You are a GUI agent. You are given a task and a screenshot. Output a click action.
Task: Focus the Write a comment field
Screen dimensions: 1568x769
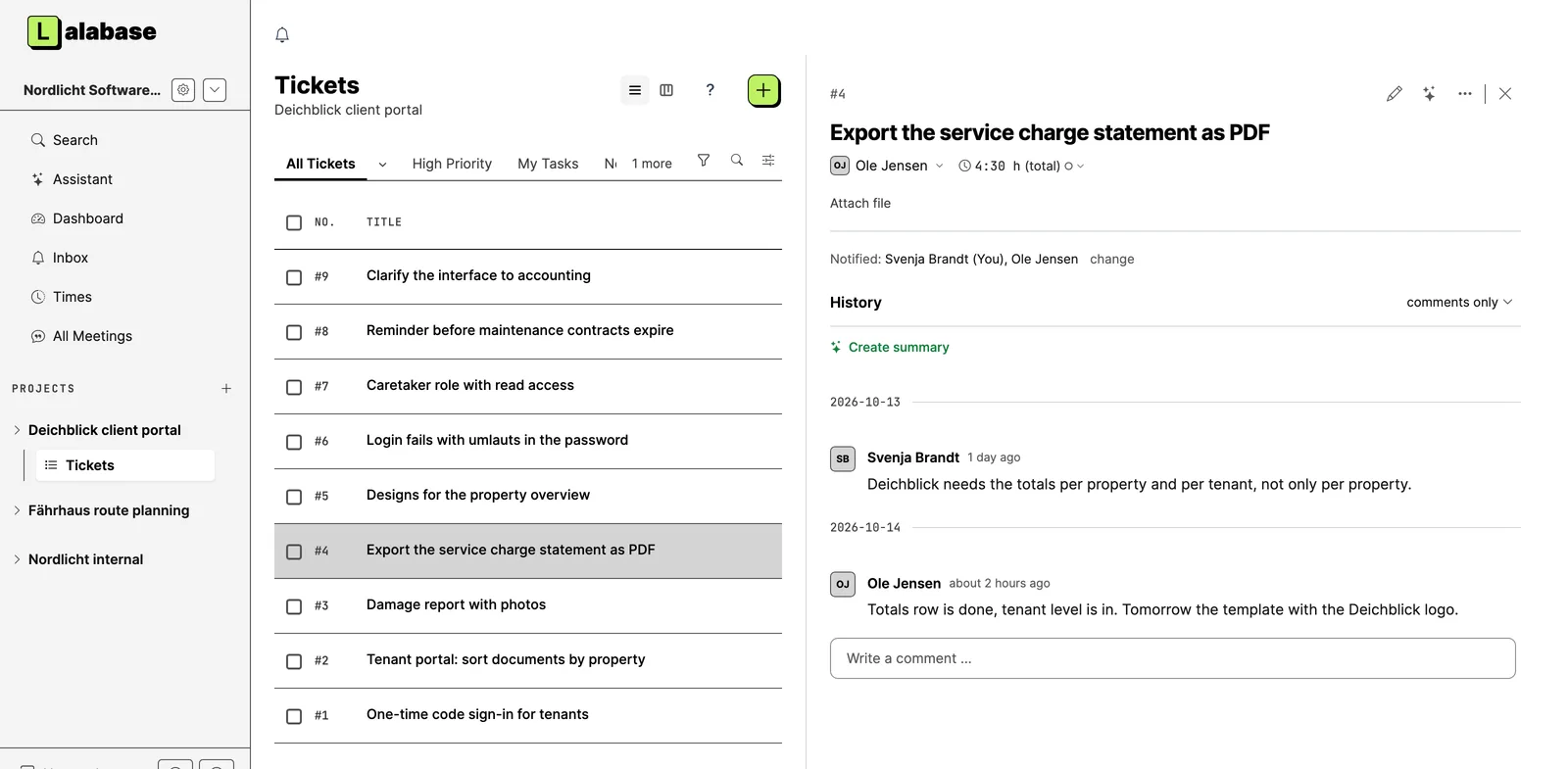point(1173,658)
